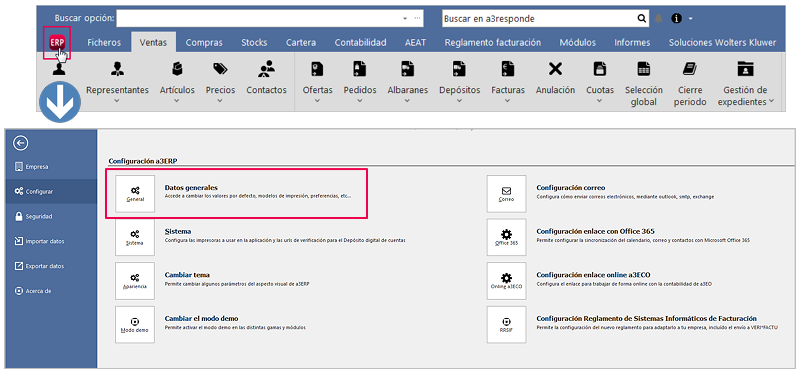Click the back arrow in the side panel
Viewport: 796px width, 369px height.
pos(22,143)
